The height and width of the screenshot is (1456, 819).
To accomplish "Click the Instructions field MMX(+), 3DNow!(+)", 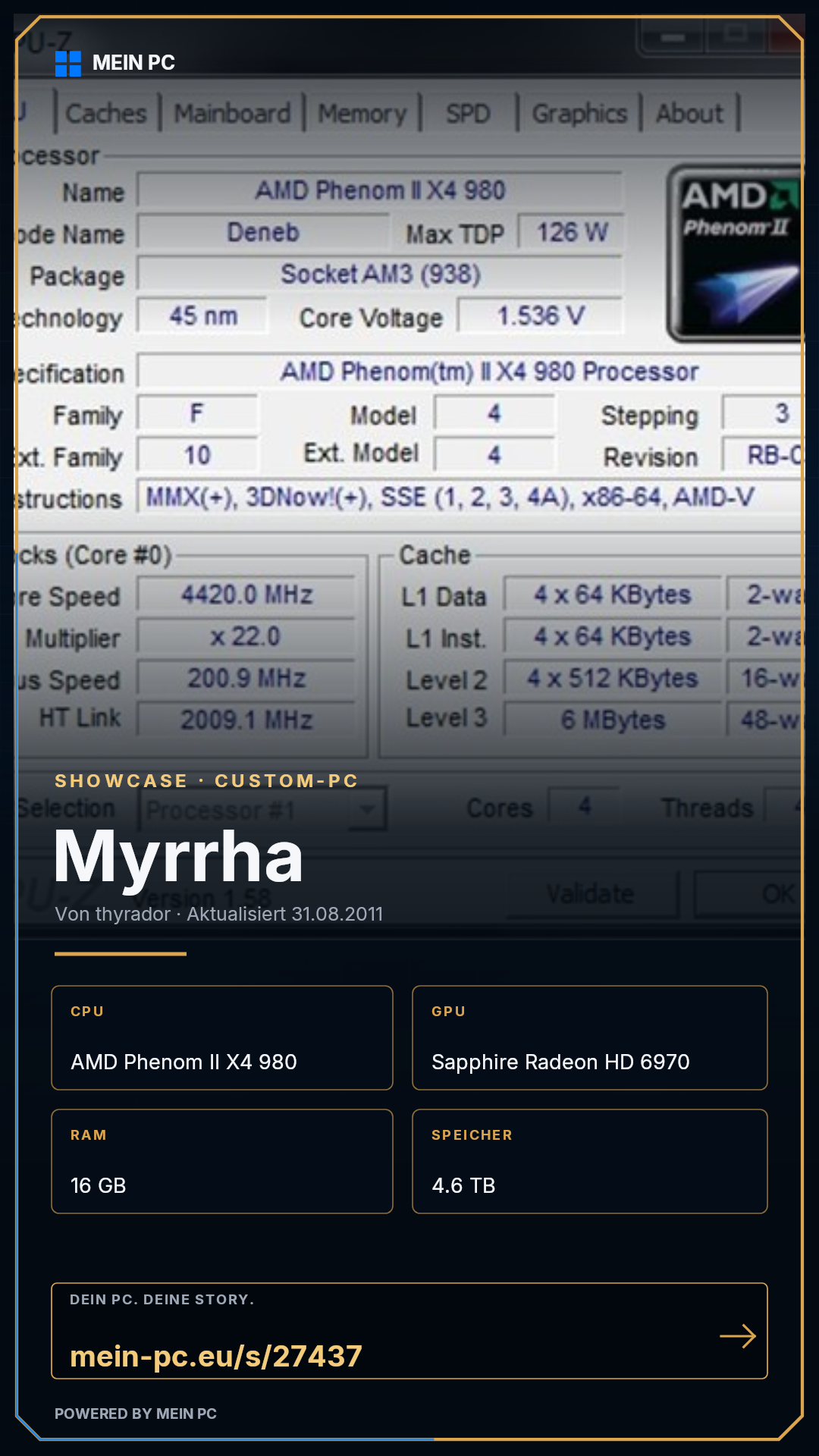I will (470, 497).
